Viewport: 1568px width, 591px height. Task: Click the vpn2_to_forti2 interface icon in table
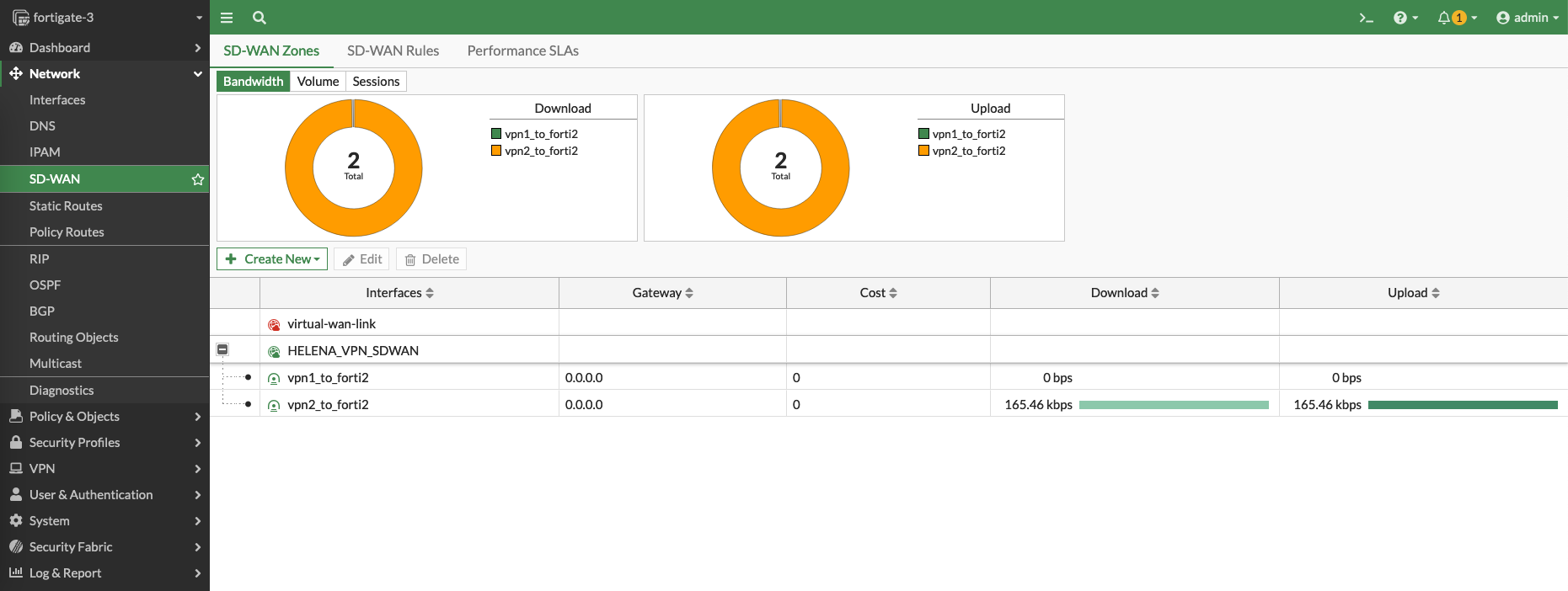[x=274, y=406]
